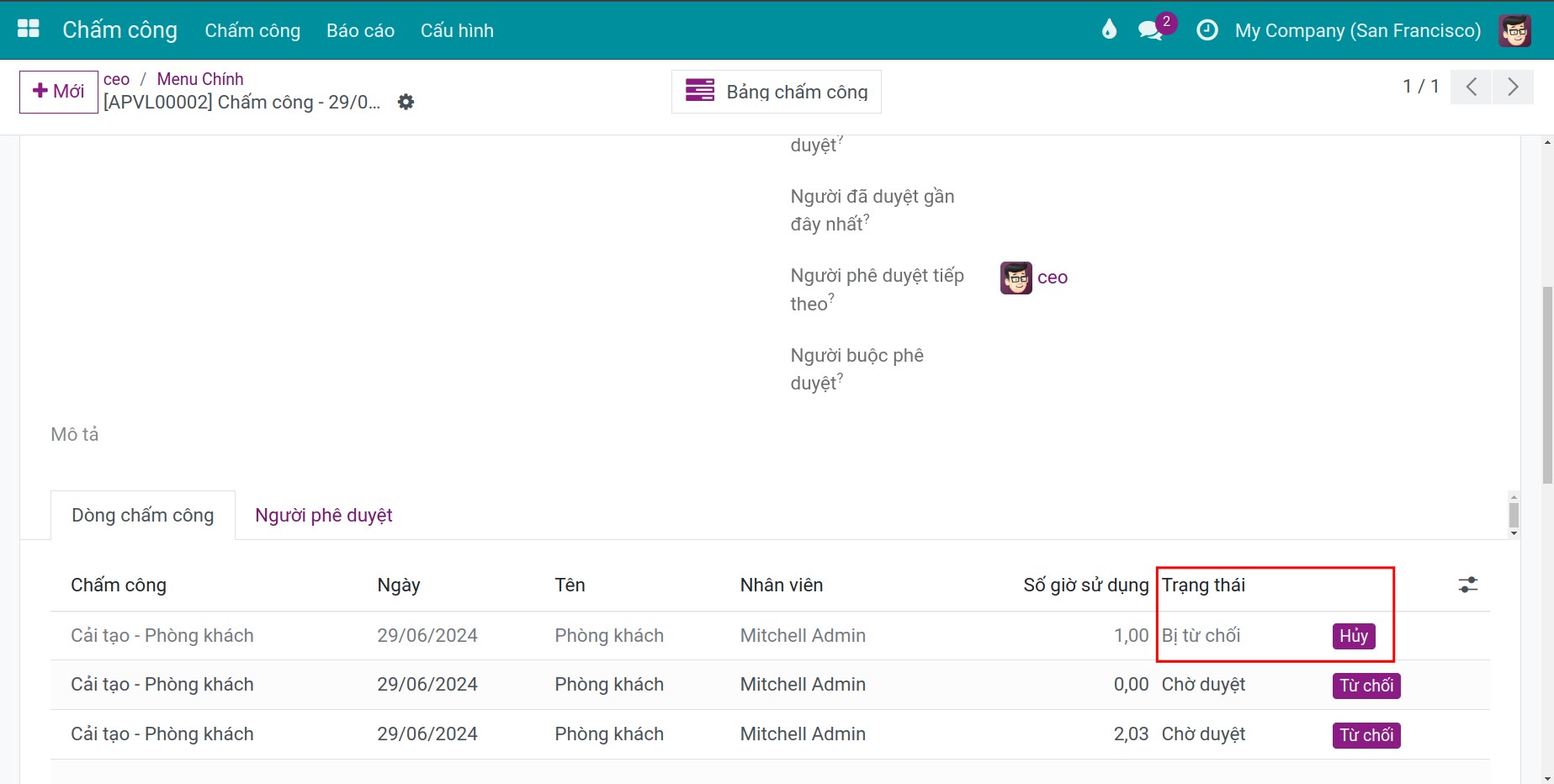The width and height of the screenshot is (1554, 784).
Task: Go to previous record arrow
Action: click(x=1472, y=87)
